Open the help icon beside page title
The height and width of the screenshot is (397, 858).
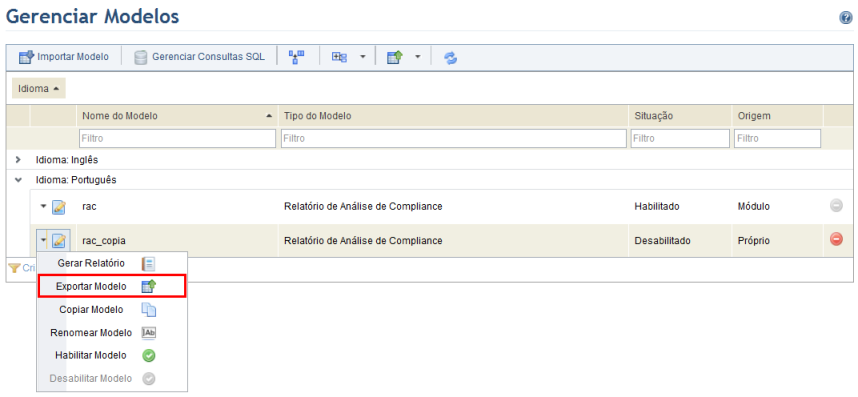[x=845, y=18]
